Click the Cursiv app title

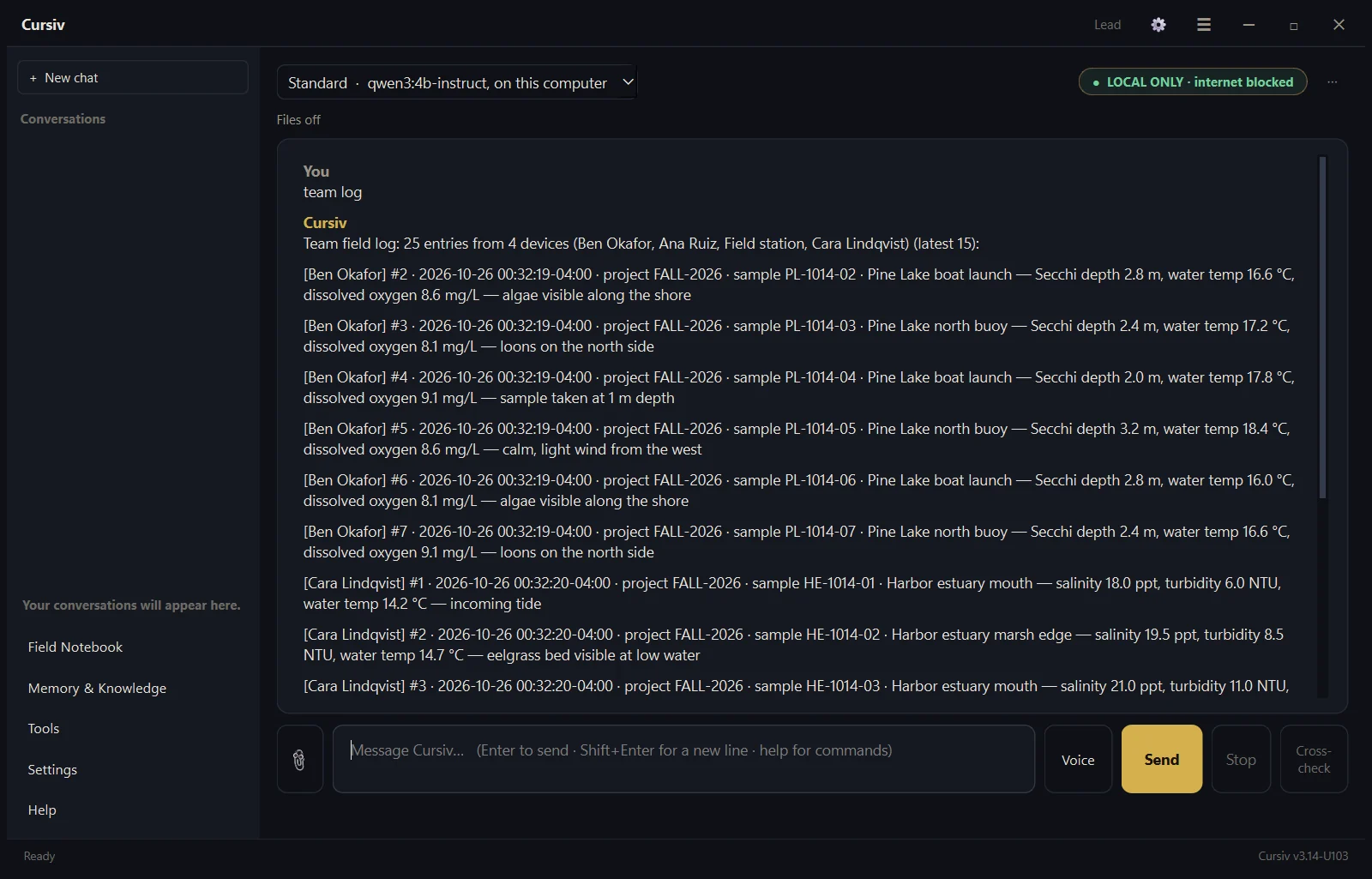click(43, 25)
